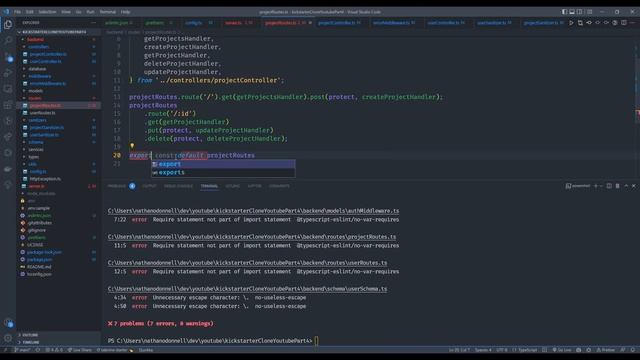Open userSchema.ts path link in terminal
The height and width of the screenshot is (360, 640).
click(247, 289)
